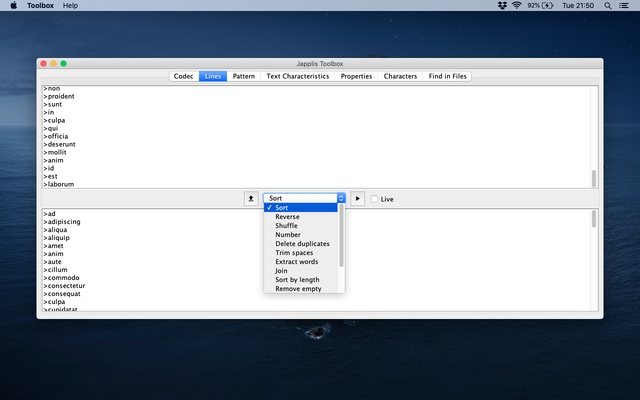
Task: Enable the Live checkbox
Action: [x=374, y=199]
